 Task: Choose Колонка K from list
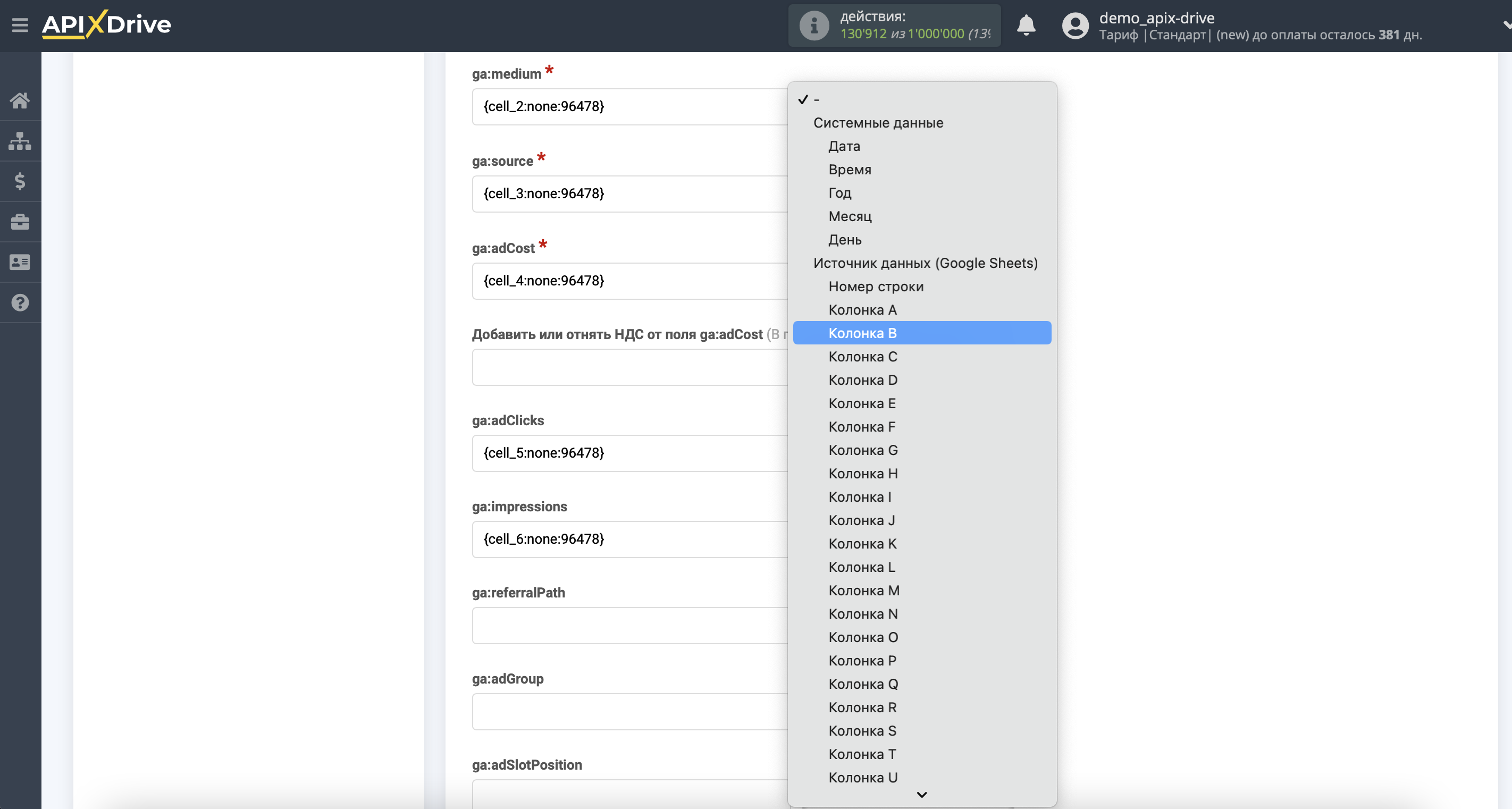921,544
